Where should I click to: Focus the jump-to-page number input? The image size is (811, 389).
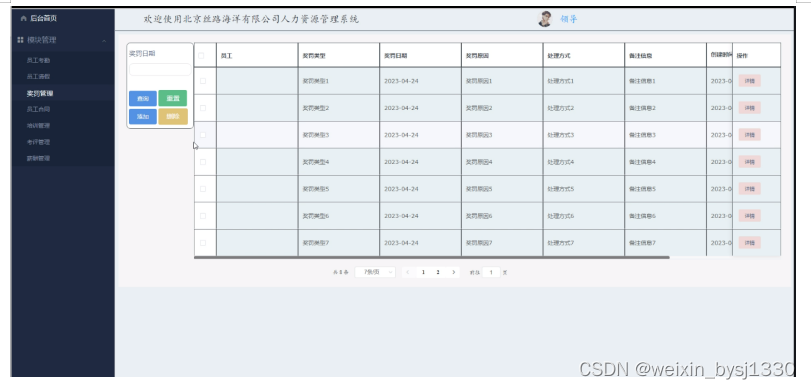(x=491, y=272)
